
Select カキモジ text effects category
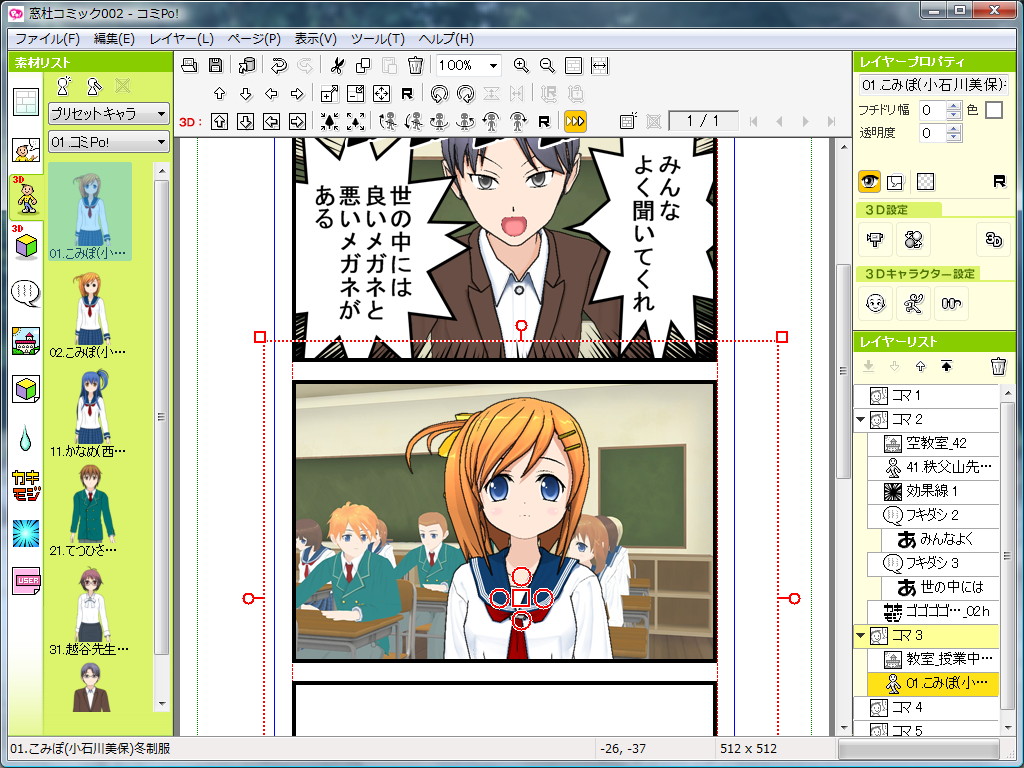tap(26, 486)
